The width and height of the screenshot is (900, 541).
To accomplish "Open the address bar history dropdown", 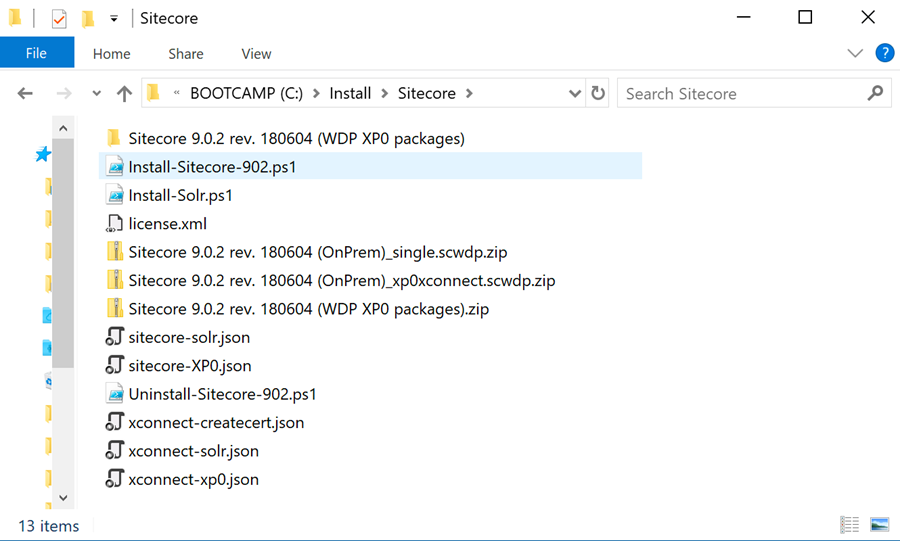I will tap(574, 93).
